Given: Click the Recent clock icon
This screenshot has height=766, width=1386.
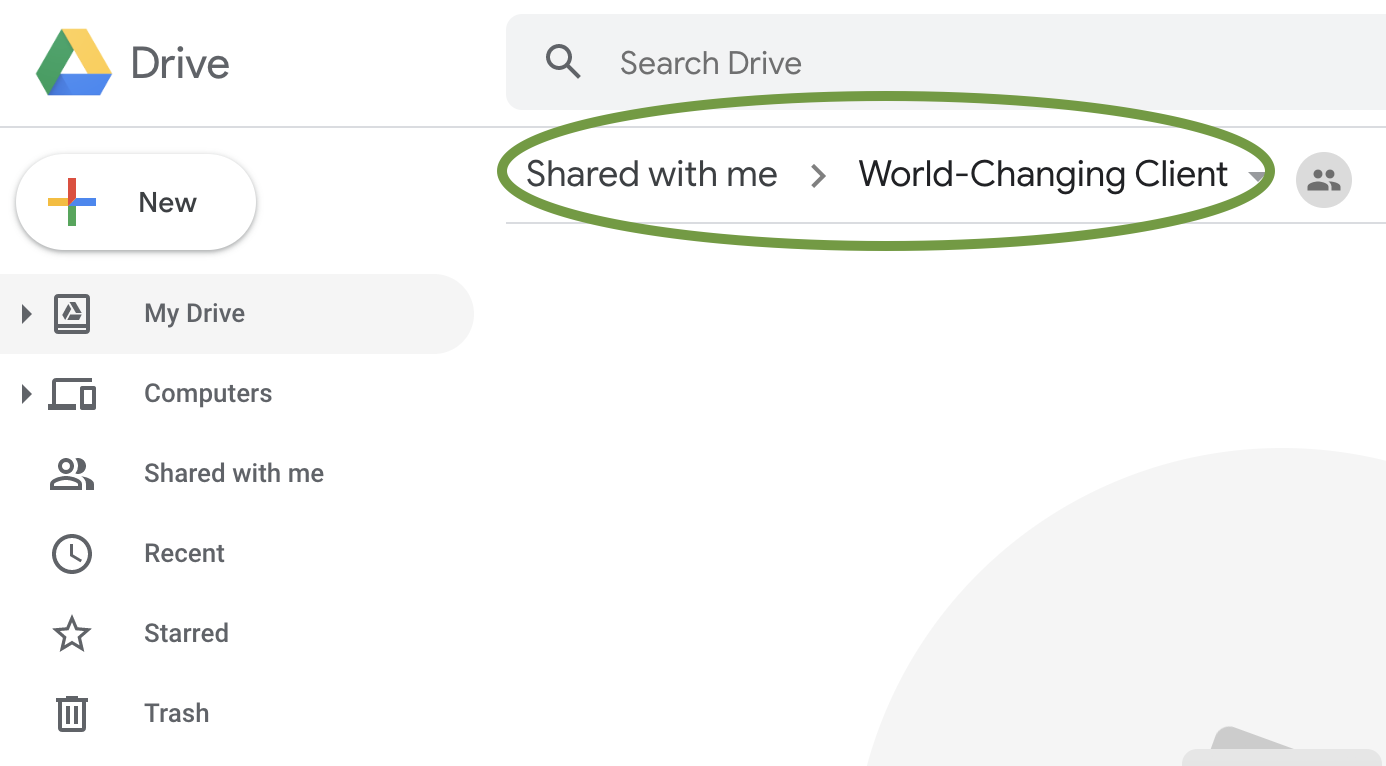Looking at the screenshot, I should tap(72, 554).
